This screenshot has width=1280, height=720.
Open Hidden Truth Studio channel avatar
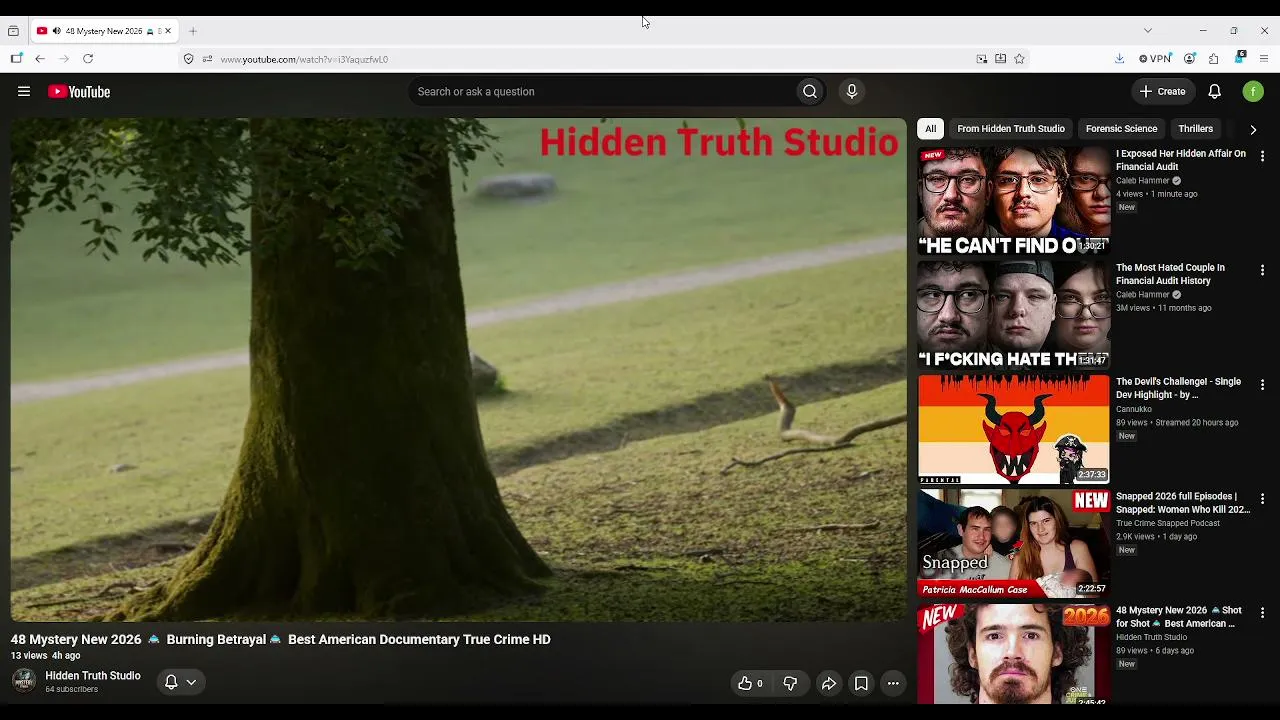(24, 682)
